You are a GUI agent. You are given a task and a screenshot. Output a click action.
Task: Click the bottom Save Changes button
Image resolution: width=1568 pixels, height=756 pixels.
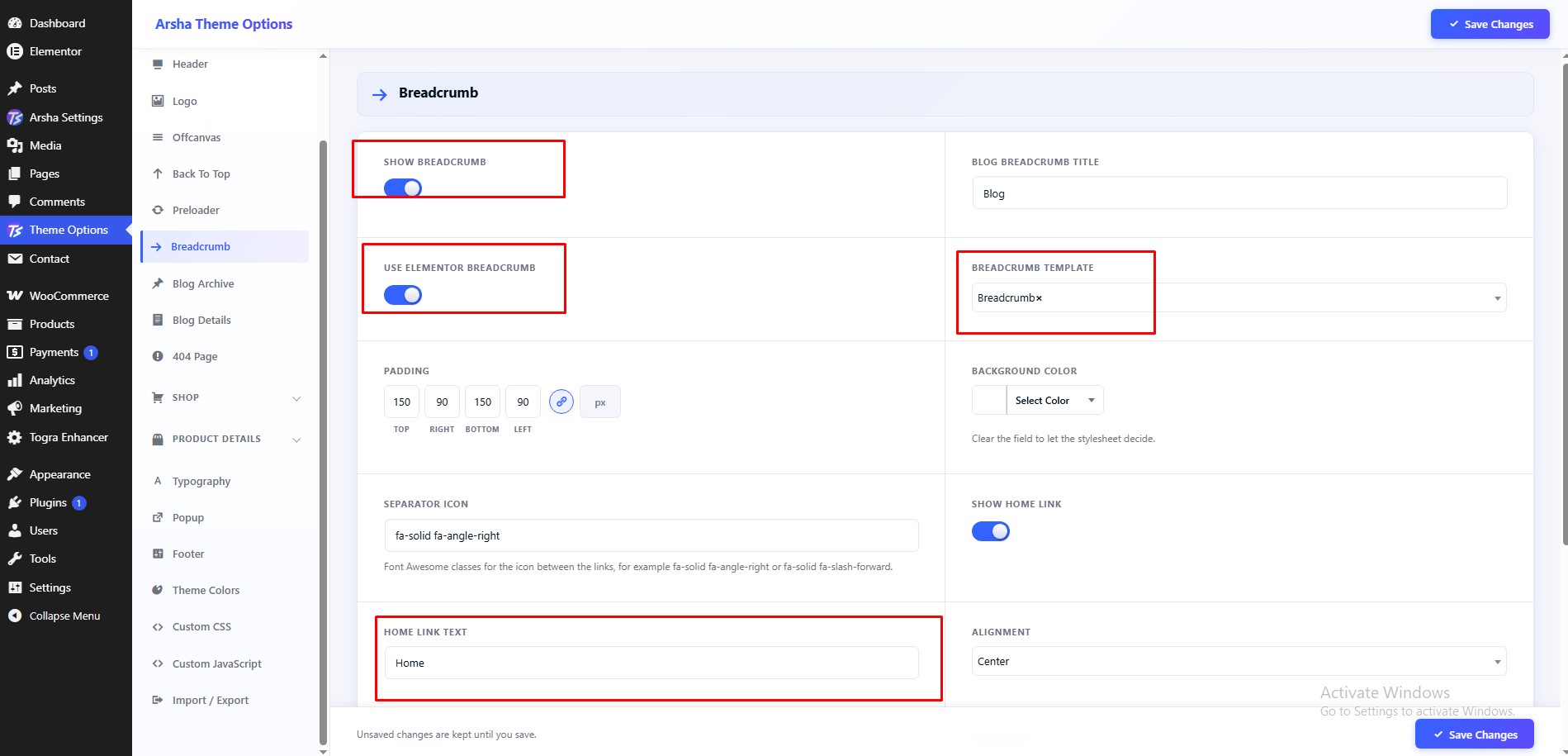coord(1475,735)
